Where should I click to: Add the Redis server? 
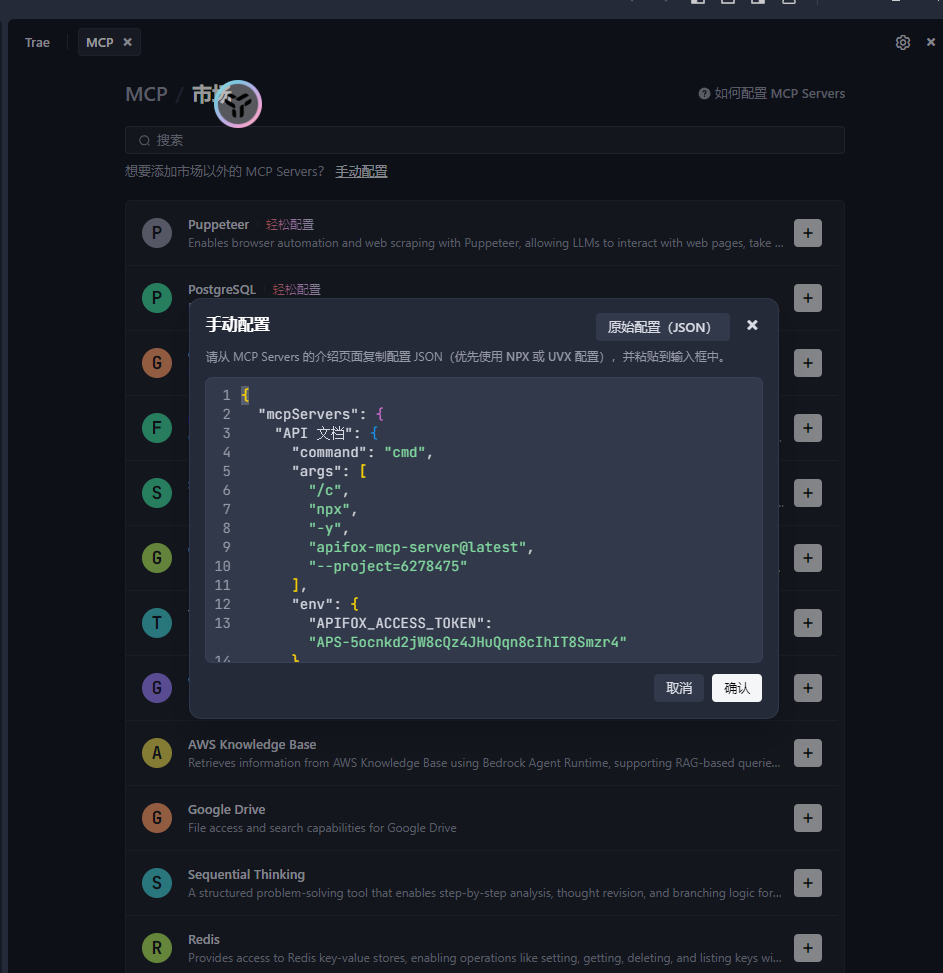point(808,948)
